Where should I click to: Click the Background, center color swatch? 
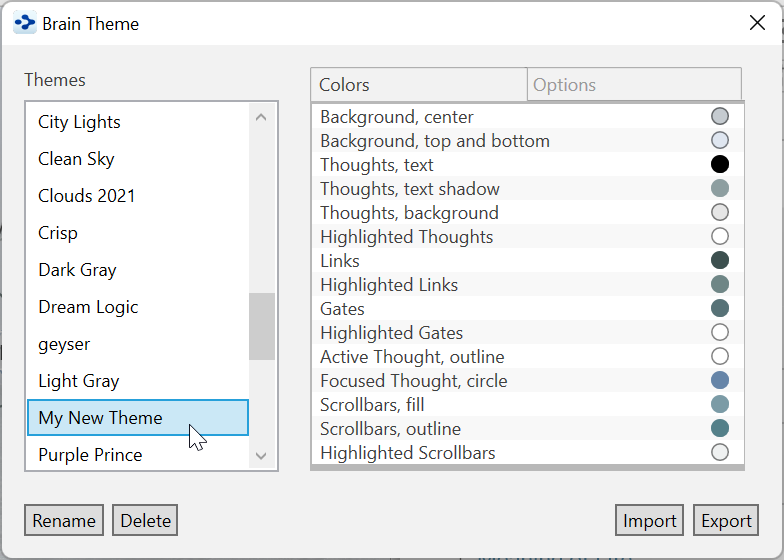[719, 117]
